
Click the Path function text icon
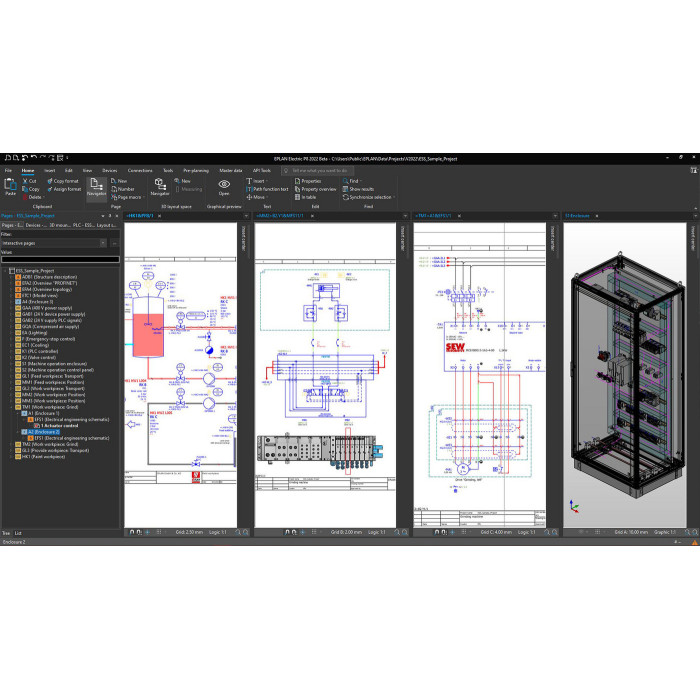tap(269, 188)
